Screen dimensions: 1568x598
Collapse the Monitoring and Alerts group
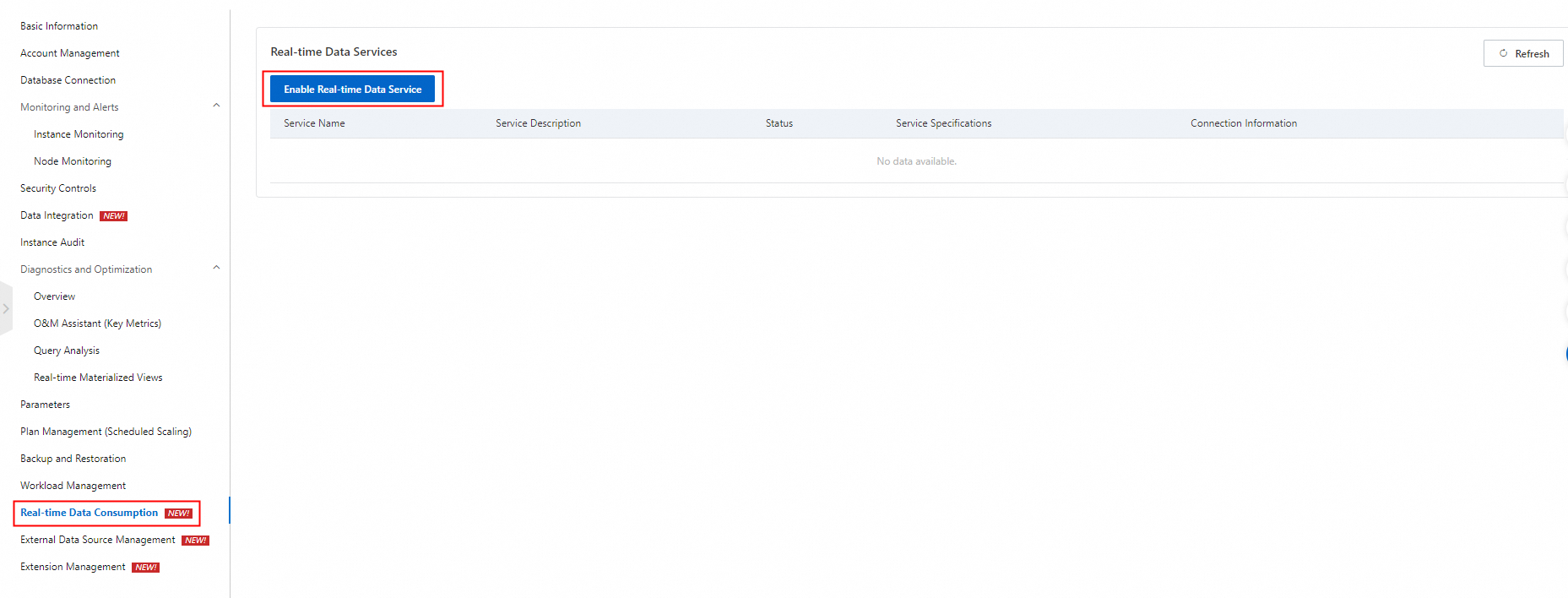216,106
